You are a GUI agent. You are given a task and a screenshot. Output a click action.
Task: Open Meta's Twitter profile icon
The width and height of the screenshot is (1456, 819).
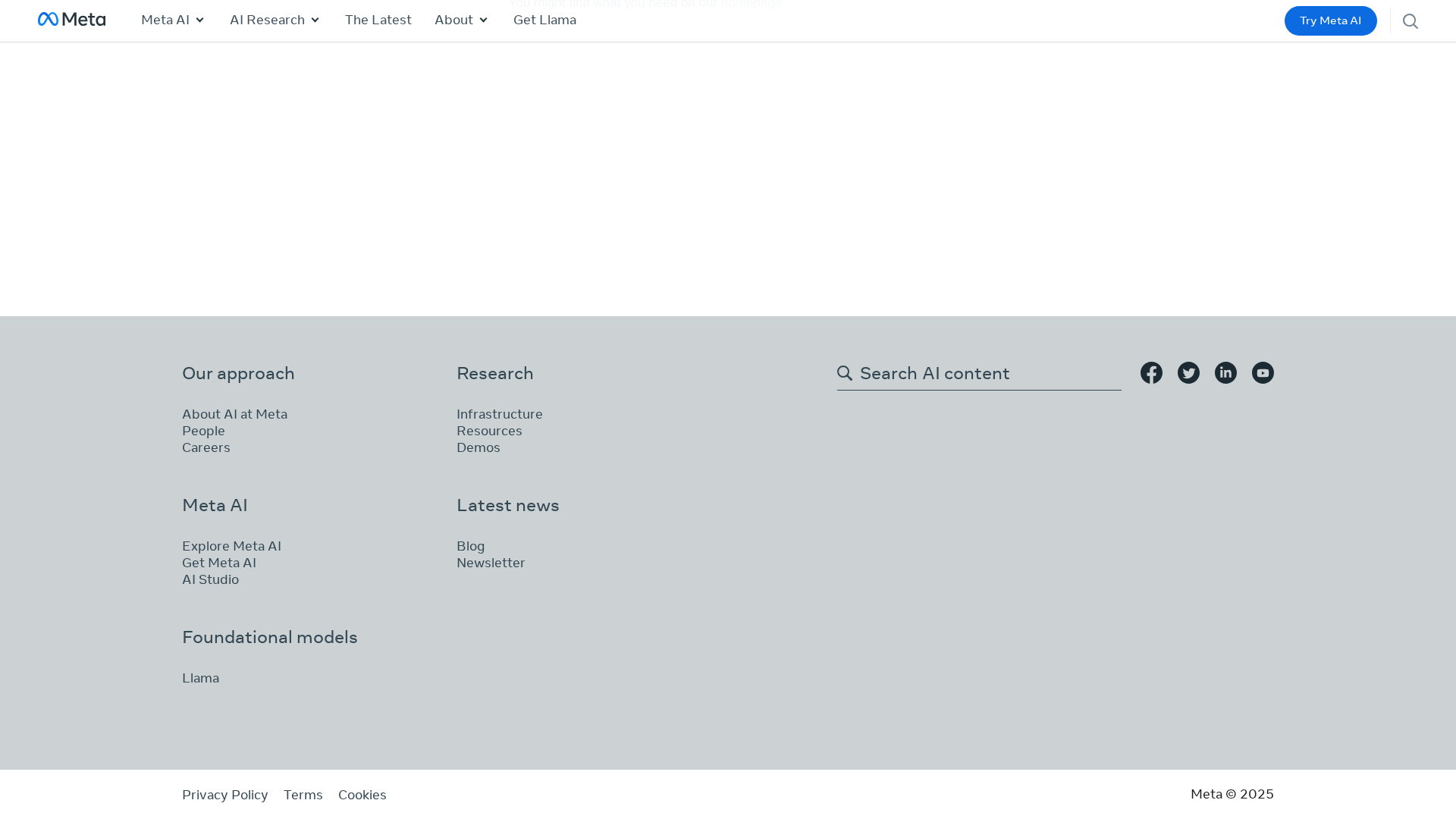[1188, 373]
